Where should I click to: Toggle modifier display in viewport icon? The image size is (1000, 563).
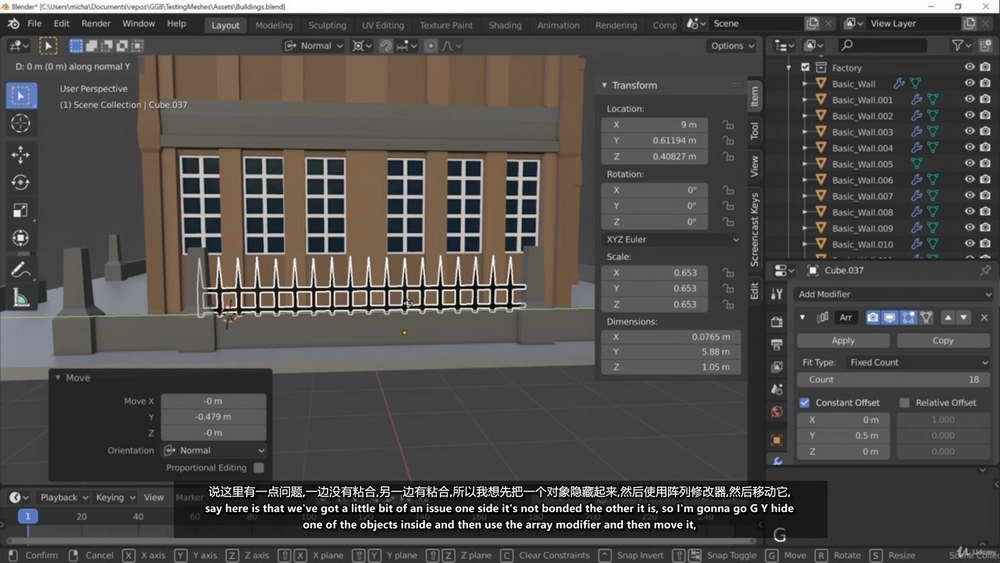click(890, 318)
